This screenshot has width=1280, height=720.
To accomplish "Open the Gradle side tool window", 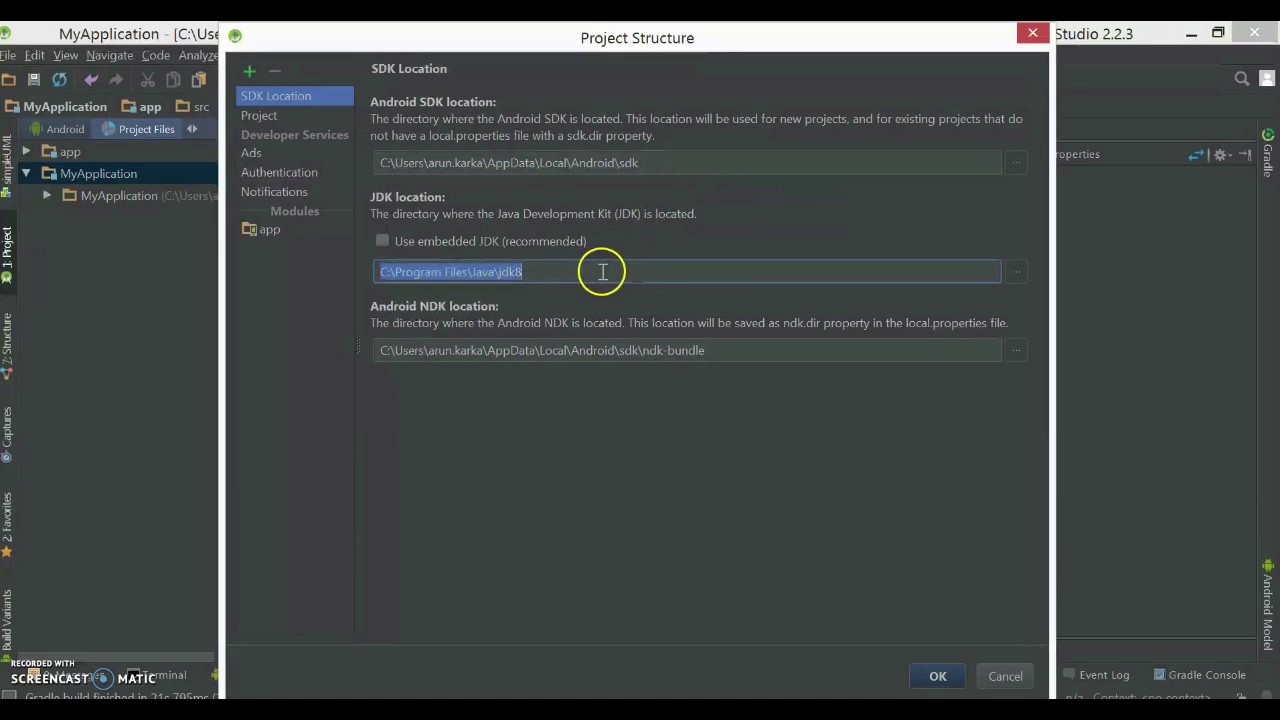I will pyautogui.click(x=1268, y=153).
